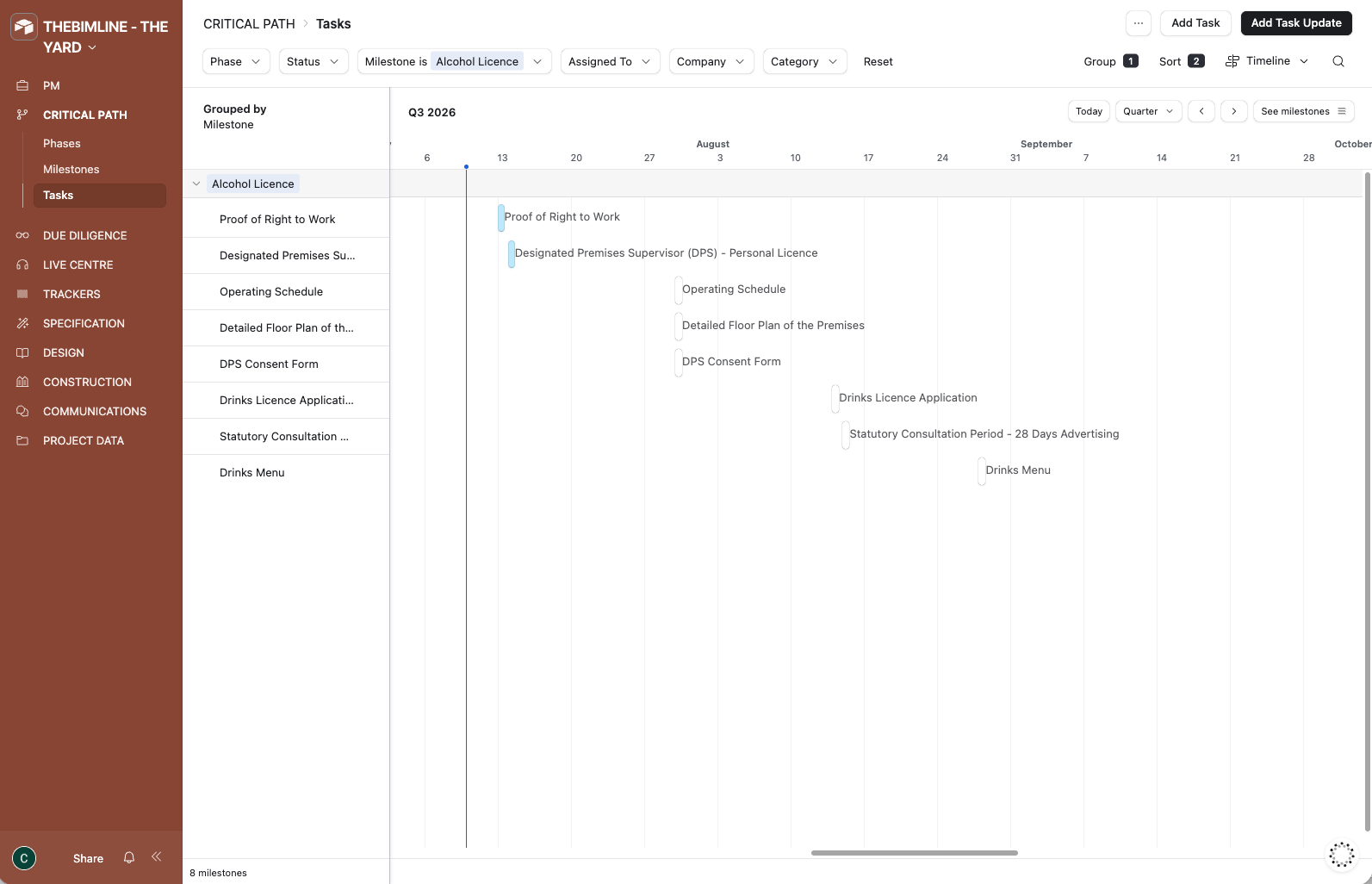Toggle the See milestones panel
This screenshot has width=1372, height=884.
(1303, 111)
